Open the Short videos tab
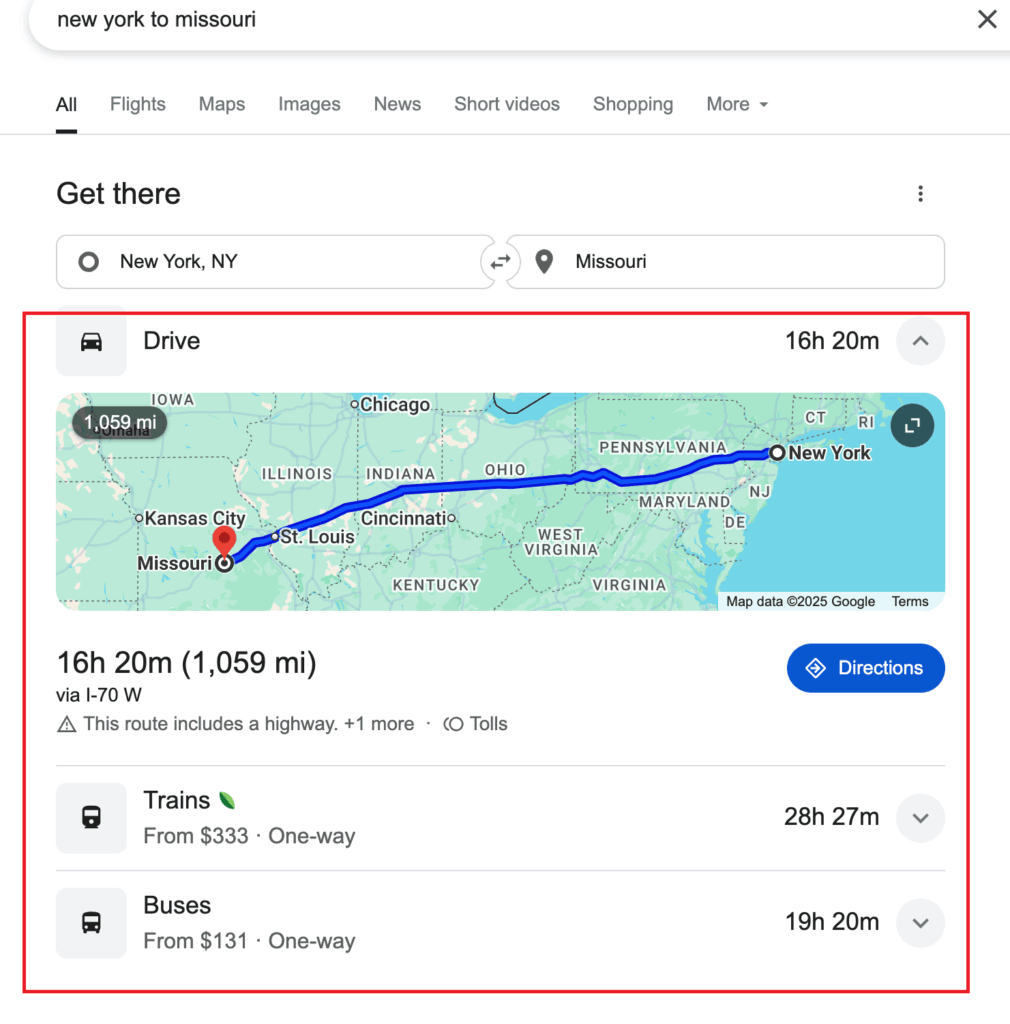This screenshot has width=1010, height=1024. (x=507, y=104)
